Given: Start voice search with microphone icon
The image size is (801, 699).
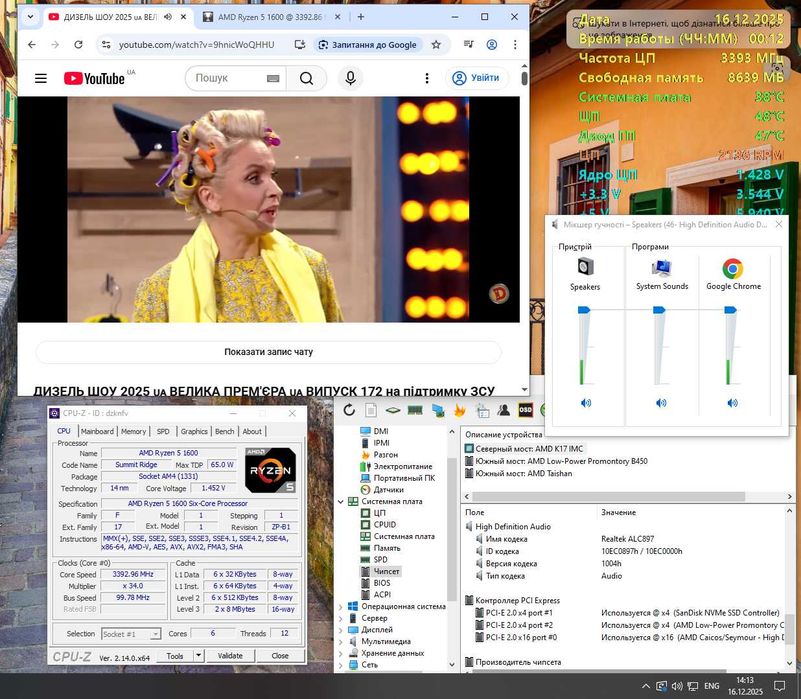Looking at the screenshot, I should pyautogui.click(x=349, y=79).
